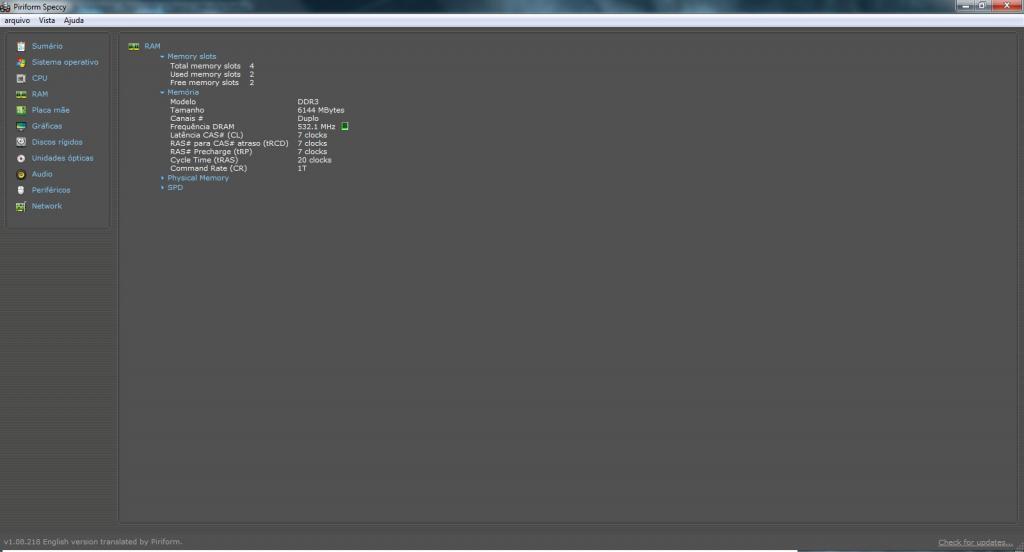Collapse the Memory slots section
The height and width of the screenshot is (552, 1024).
(162, 57)
